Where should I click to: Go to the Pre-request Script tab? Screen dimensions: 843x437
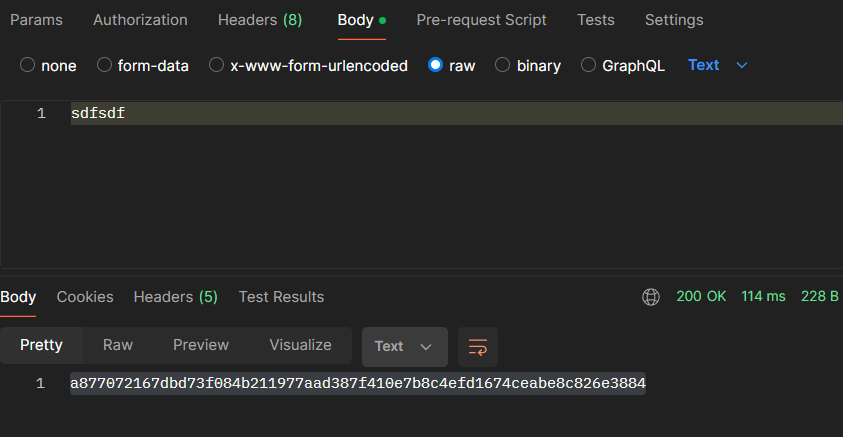point(481,20)
